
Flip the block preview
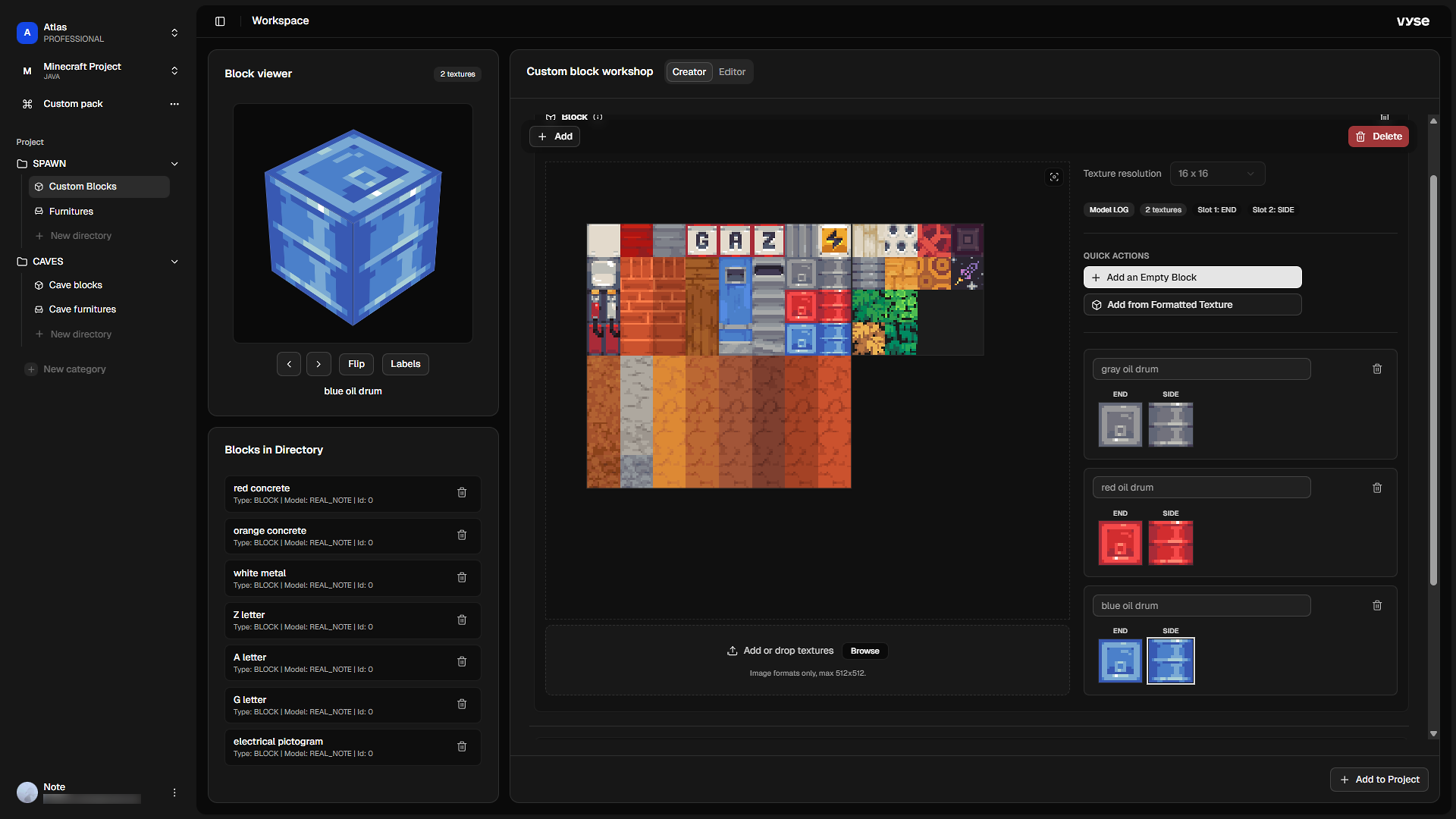pyautogui.click(x=356, y=364)
